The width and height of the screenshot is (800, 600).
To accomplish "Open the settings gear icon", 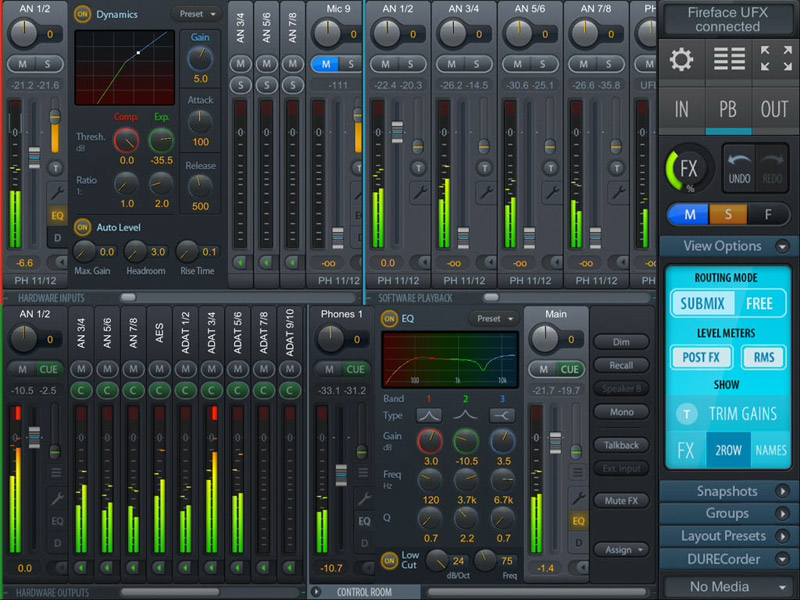I will click(681, 61).
